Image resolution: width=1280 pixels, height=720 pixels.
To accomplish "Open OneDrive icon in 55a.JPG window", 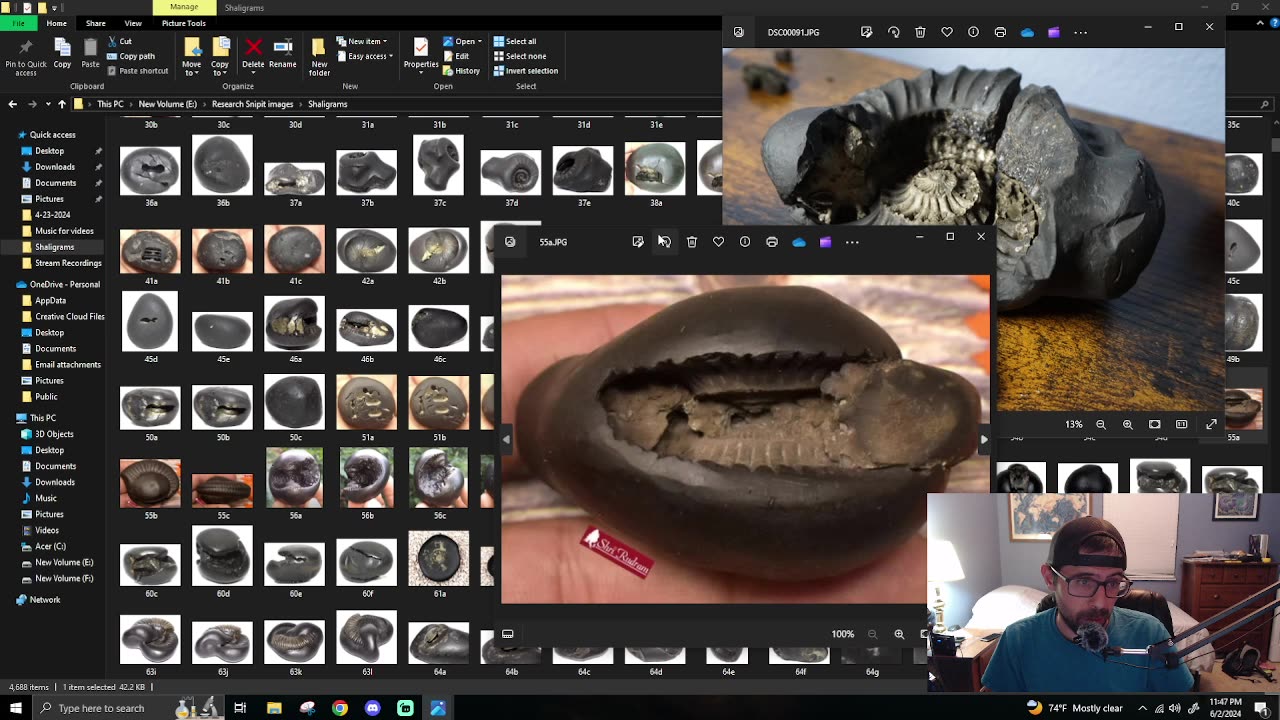I will pyautogui.click(x=799, y=242).
